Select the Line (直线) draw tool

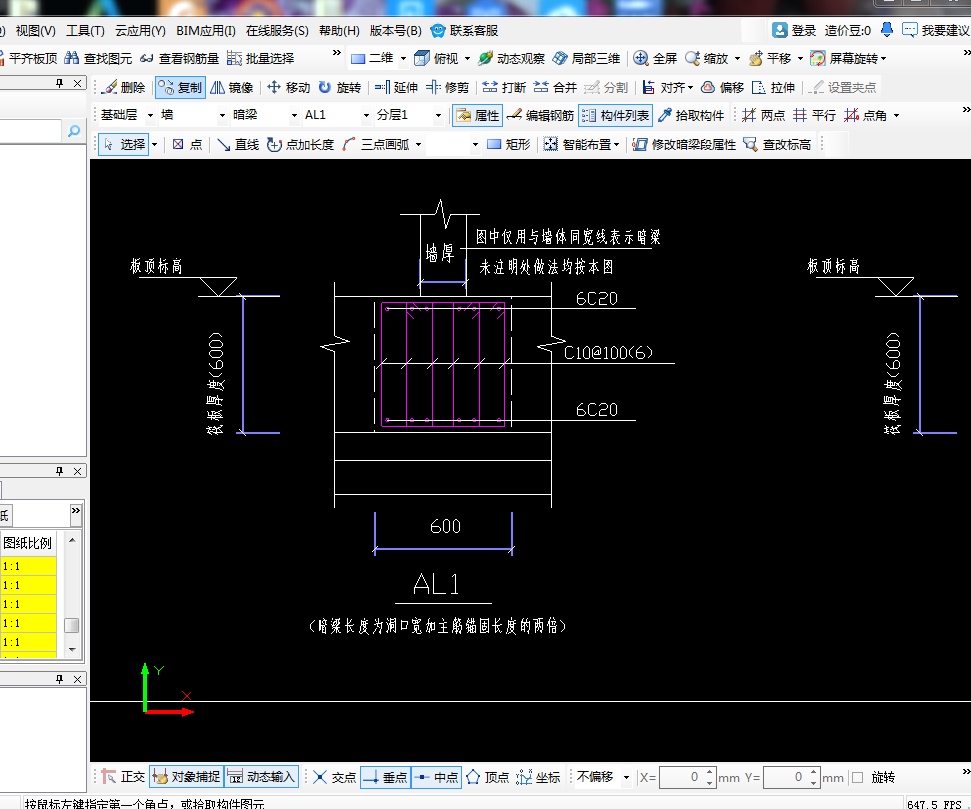coord(238,144)
